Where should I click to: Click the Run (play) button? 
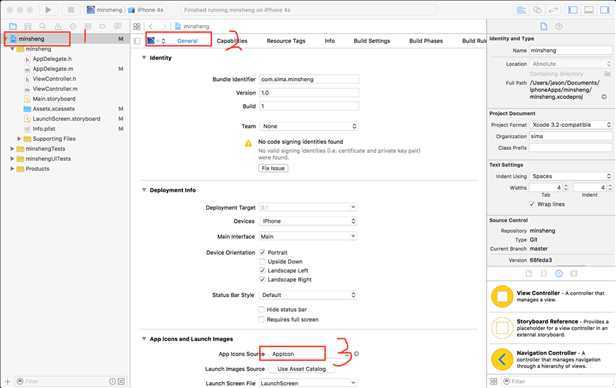pos(48,10)
